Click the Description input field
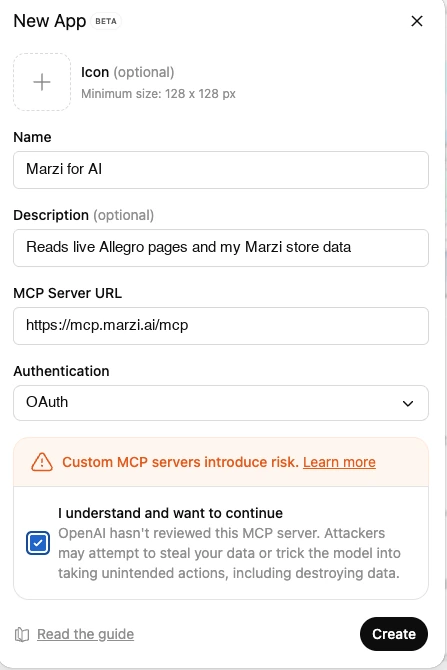Screen dimensions: 447x670 point(221,248)
